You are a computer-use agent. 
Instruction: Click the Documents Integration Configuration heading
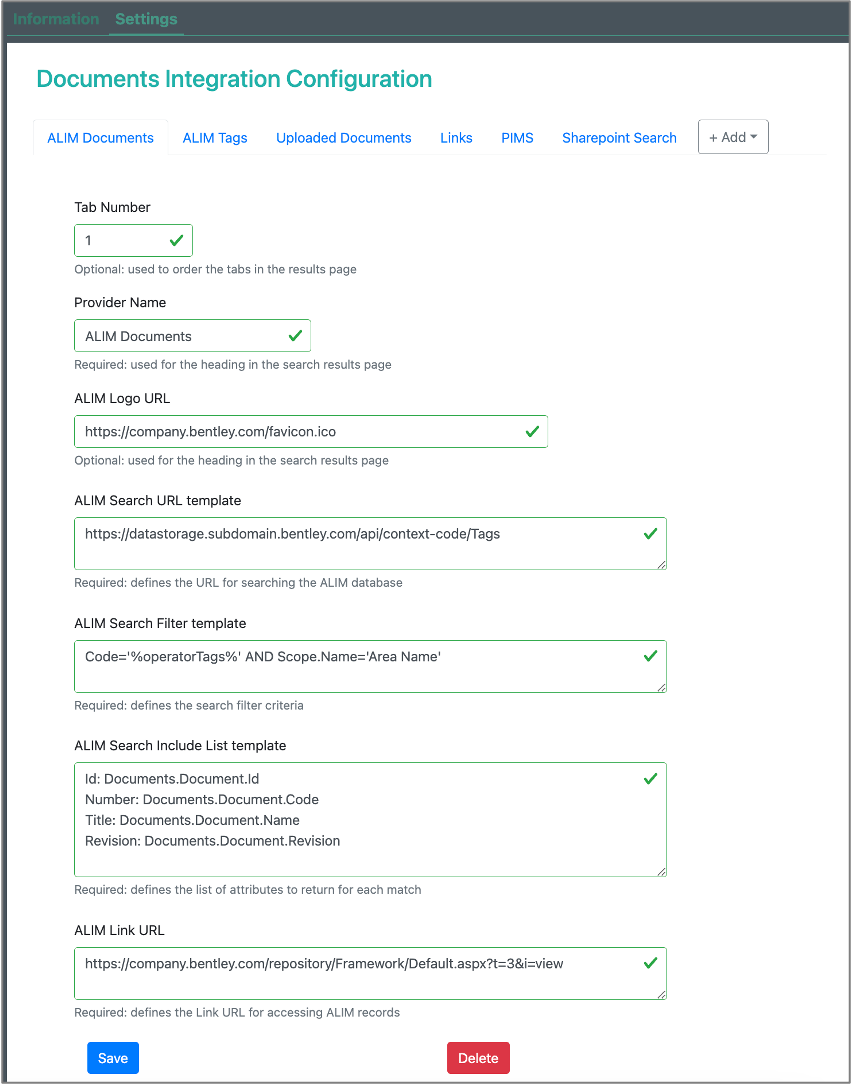click(x=234, y=79)
